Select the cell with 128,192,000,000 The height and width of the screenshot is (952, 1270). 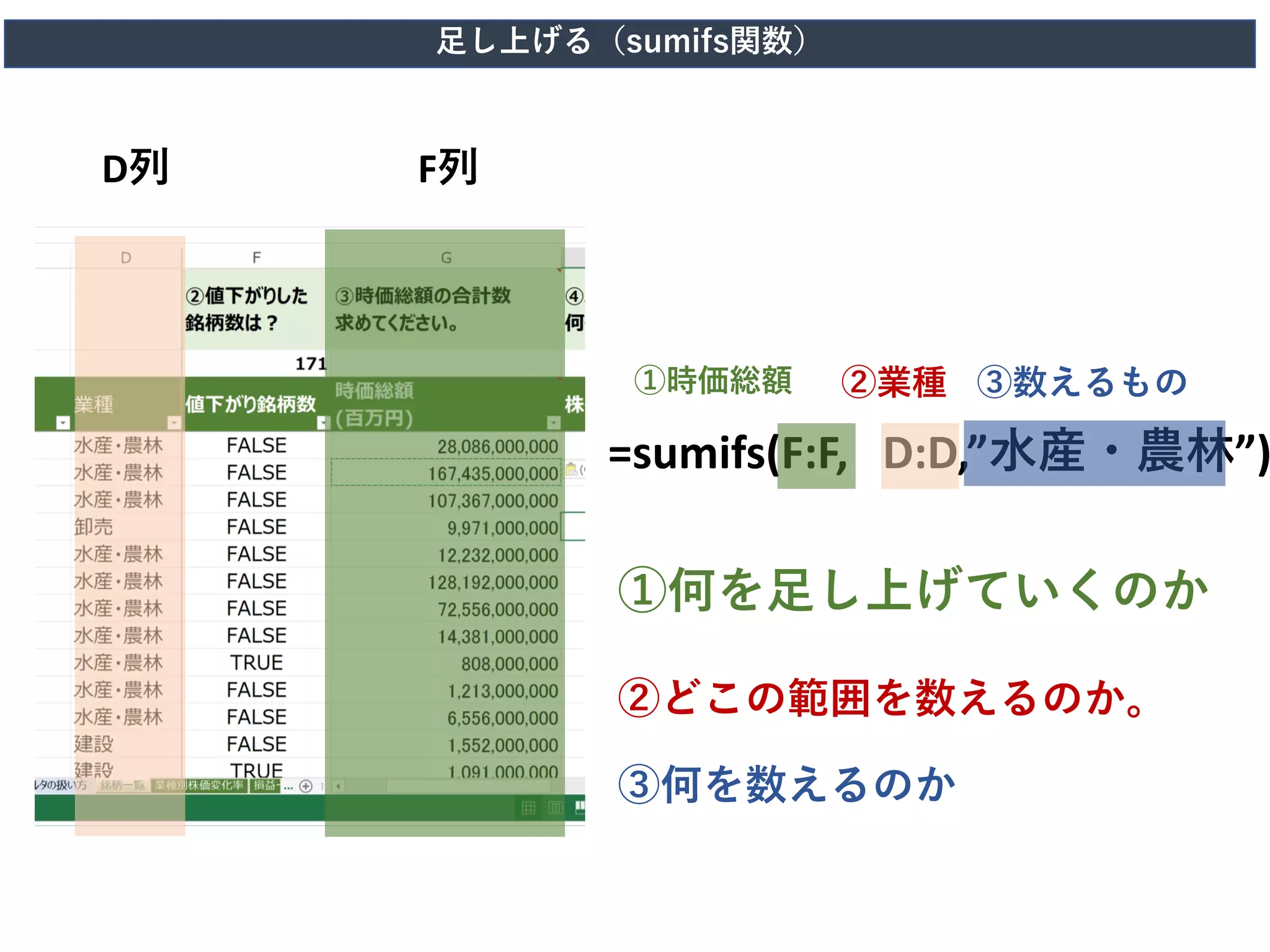click(445, 582)
